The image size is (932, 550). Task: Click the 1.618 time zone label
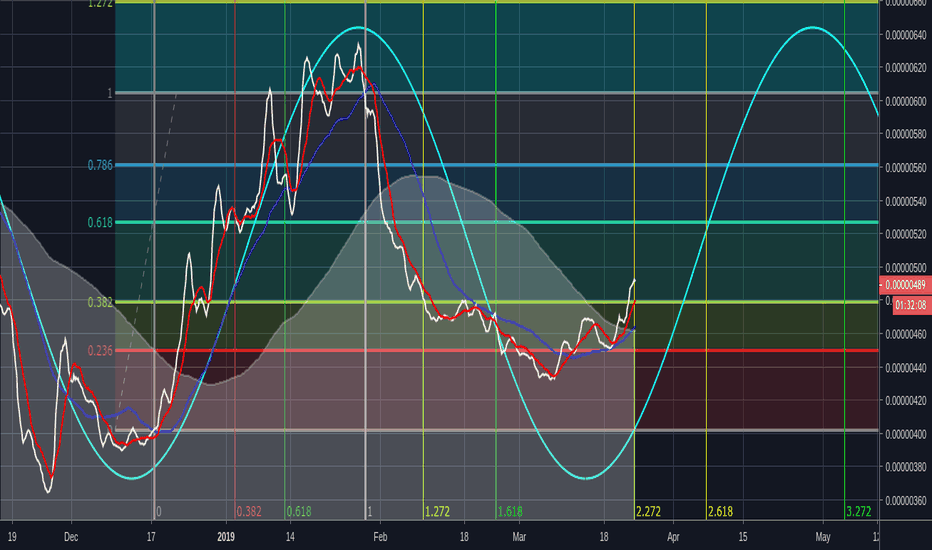click(510, 511)
